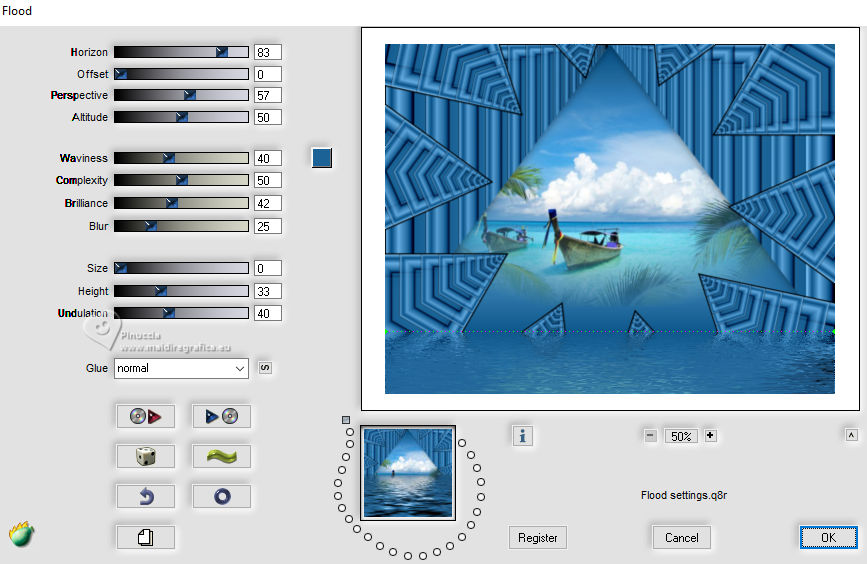Click the Size value field
The image size is (867, 564).
click(x=268, y=268)
